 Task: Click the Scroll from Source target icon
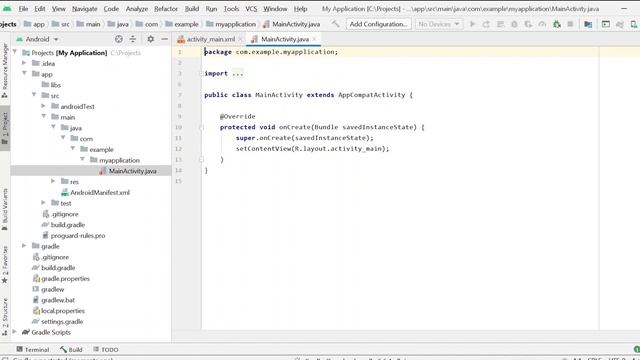point(119,39)
